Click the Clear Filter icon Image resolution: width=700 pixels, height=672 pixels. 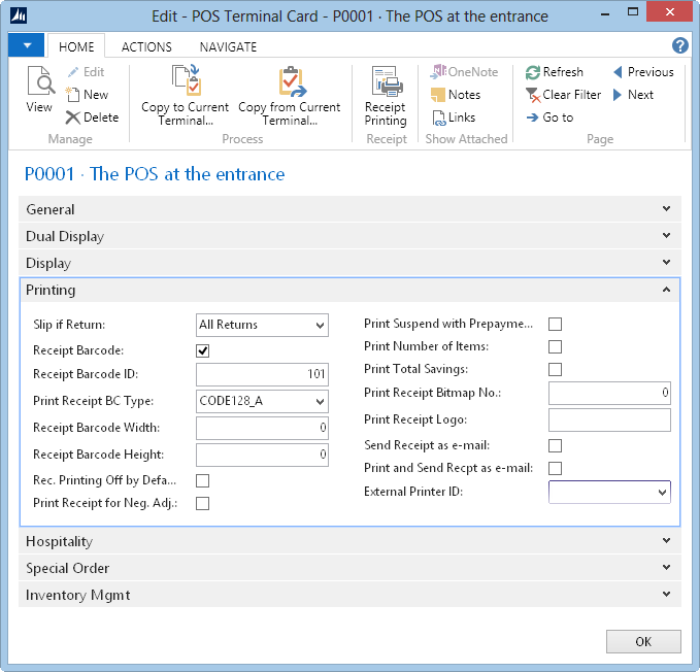point(533,95)
